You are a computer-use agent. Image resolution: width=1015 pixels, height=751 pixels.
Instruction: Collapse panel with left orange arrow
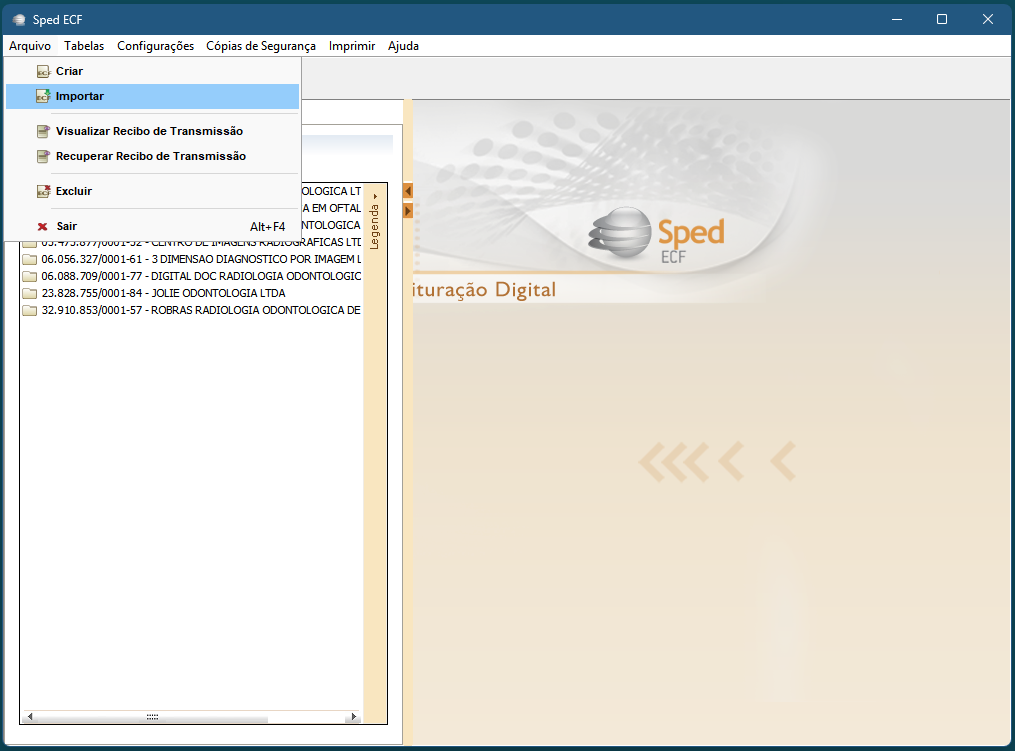pos(408,191)
